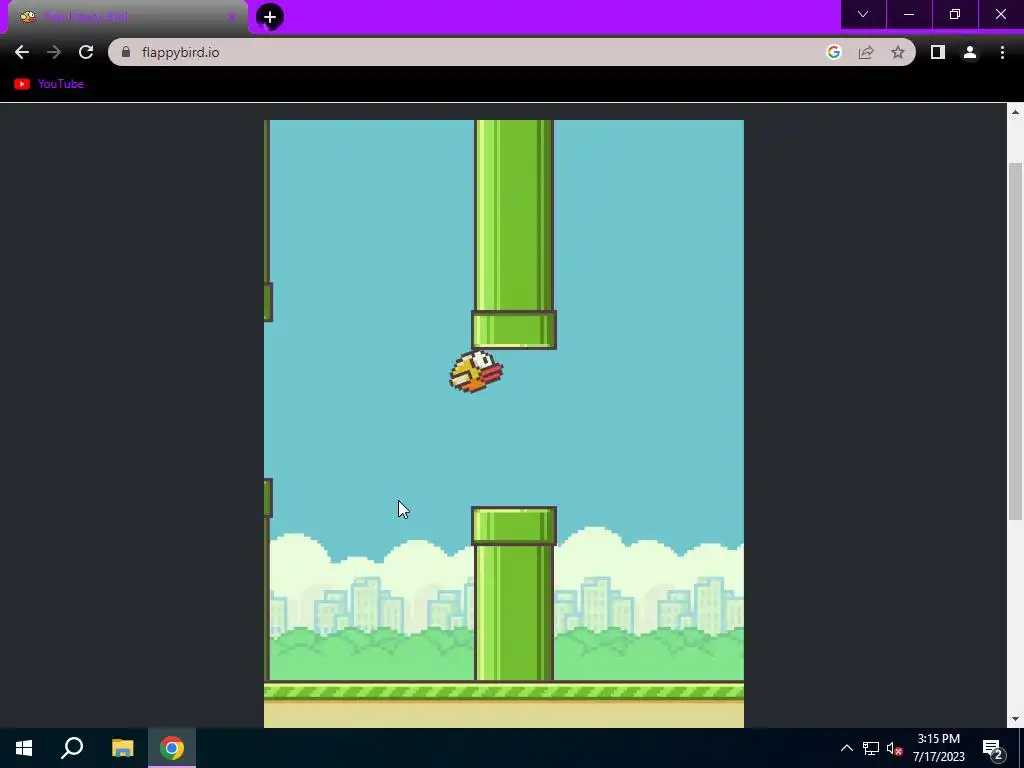The width and height of the screenshot is (1024, 768).
Task: Select the Flappy Bird browser tab
Action: [127, 17]
